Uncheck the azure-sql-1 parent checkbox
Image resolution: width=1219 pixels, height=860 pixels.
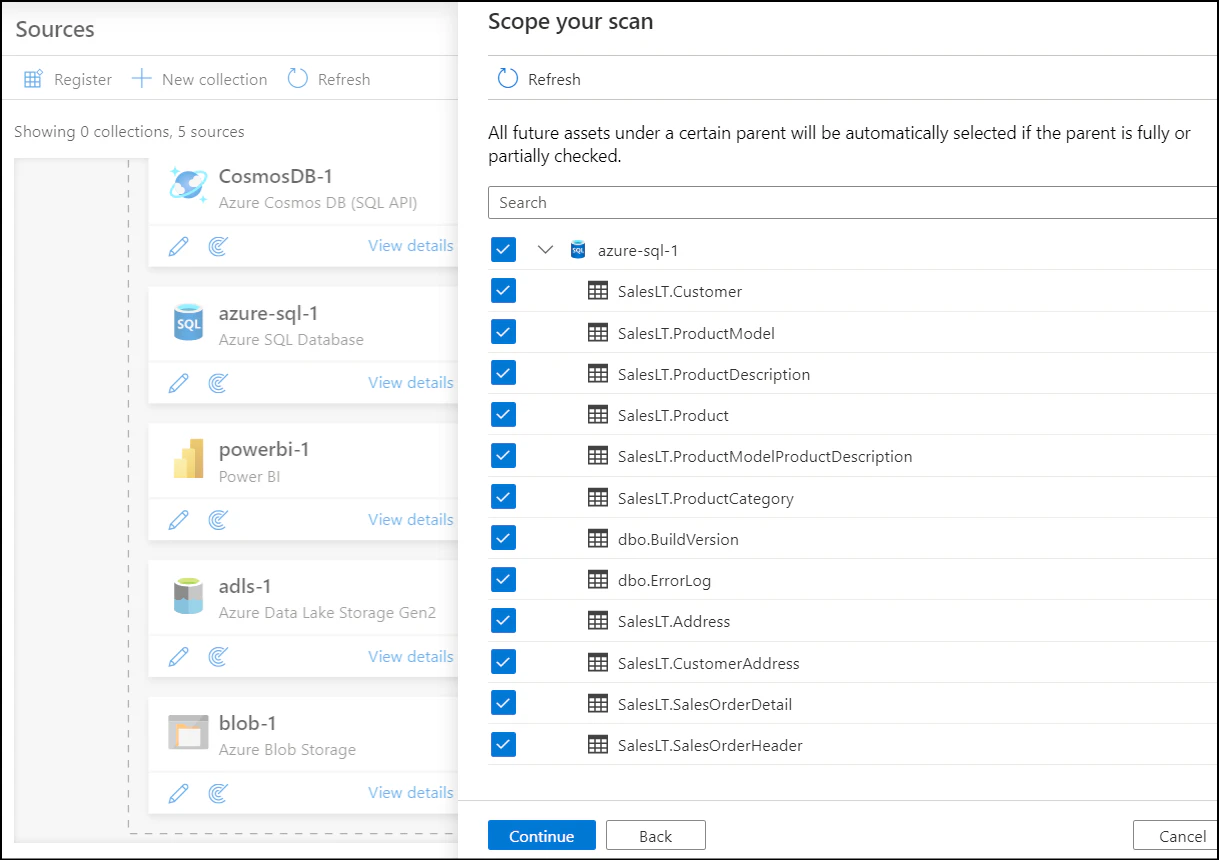503,249
